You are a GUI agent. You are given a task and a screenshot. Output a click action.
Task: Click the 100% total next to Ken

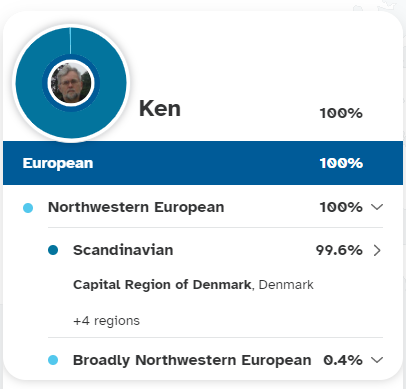tap(341, 113)
